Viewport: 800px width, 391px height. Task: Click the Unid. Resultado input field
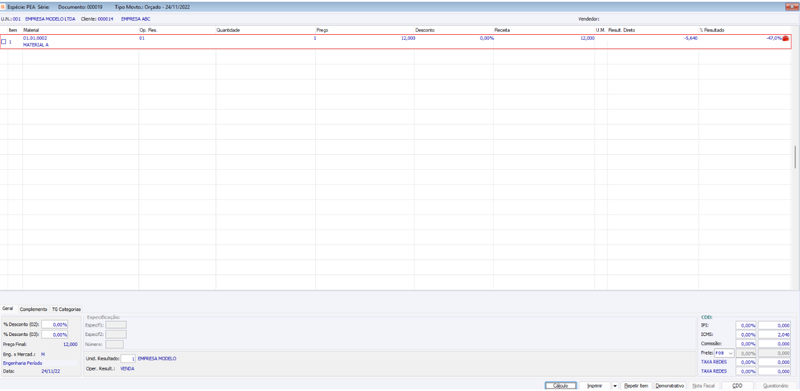pos(128,359)
